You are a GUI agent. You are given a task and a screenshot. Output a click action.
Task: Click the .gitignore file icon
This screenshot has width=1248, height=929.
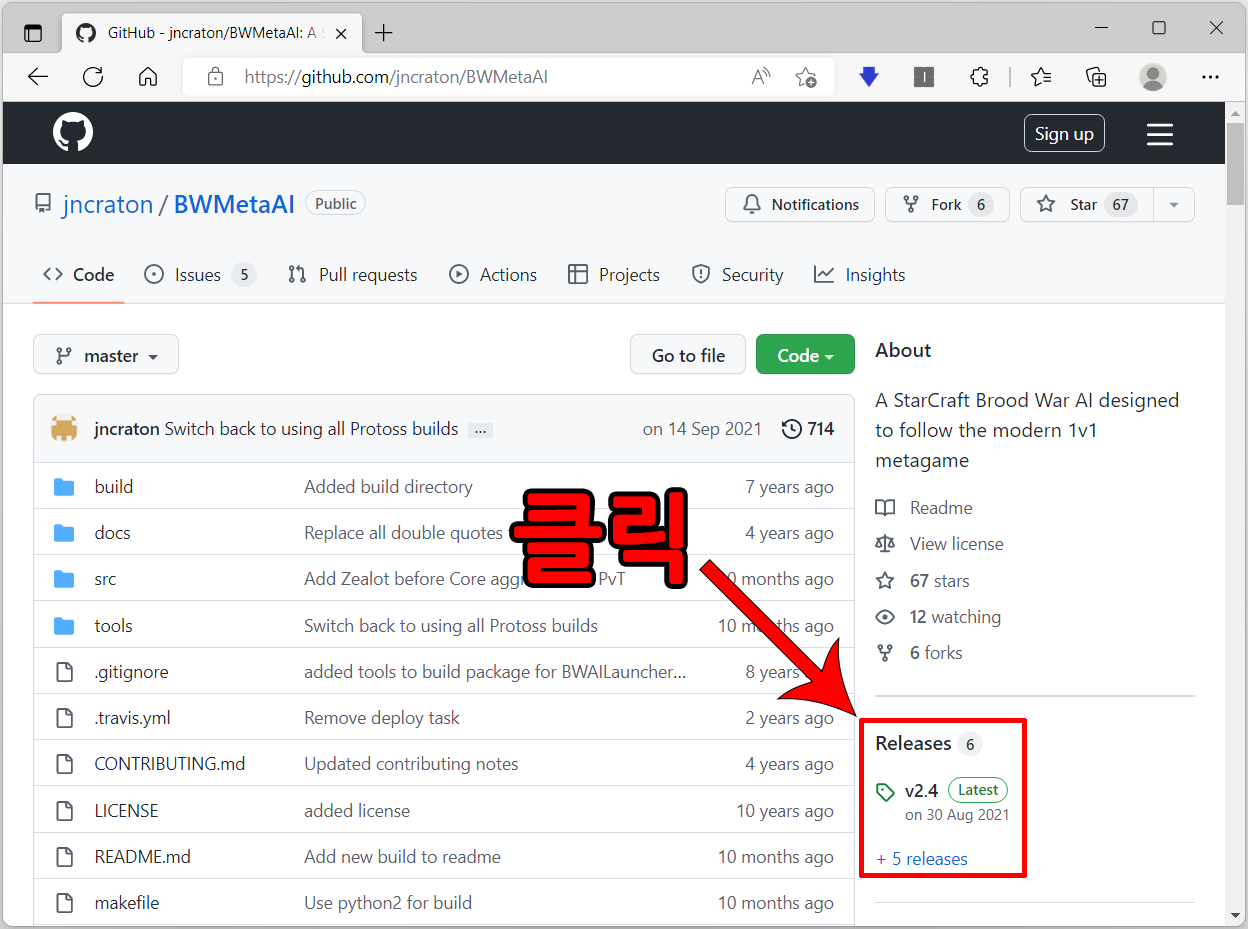pyautogui.click(x=64, y=672)
